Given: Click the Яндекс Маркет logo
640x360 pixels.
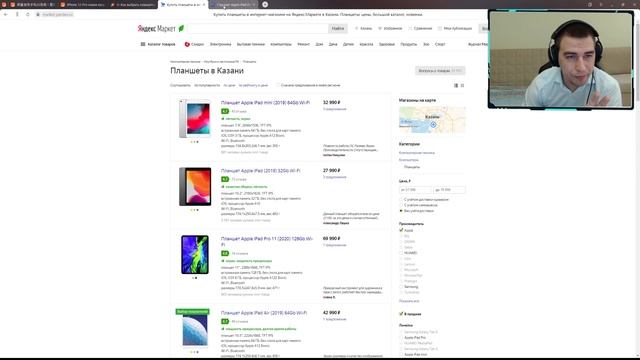Looking at the screenshot, I should (x=156, y=29).
